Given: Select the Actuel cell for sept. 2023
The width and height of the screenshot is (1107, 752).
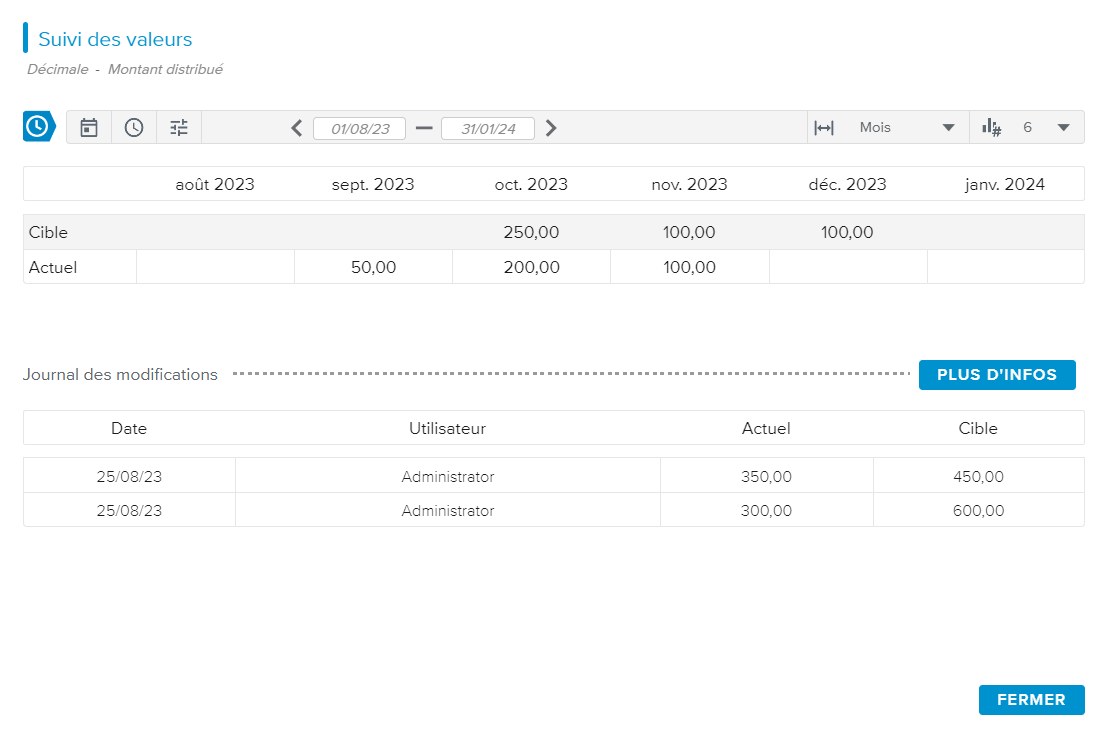Looking at the screenshot, I should pos(373,267).
